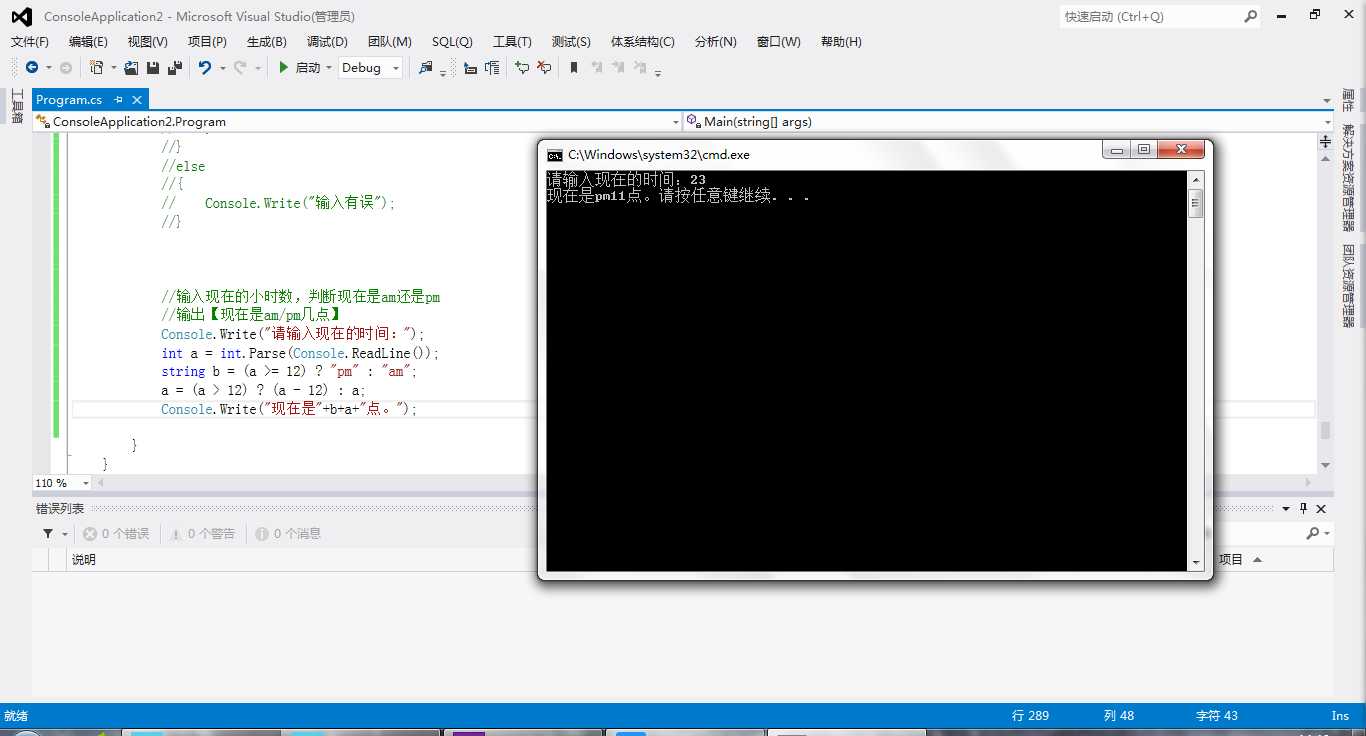Open the Navigate Backward history dropdown

click(x=48, y=68)
